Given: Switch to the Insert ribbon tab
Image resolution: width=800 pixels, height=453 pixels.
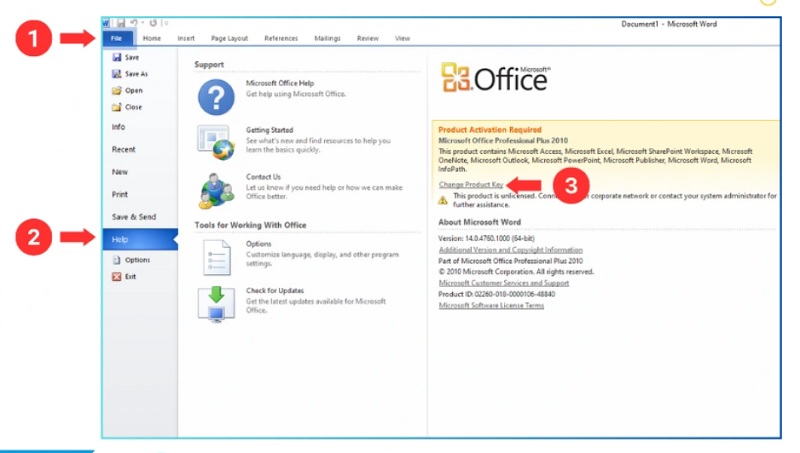Looking at the screenshot, I should tap(186, 38).
